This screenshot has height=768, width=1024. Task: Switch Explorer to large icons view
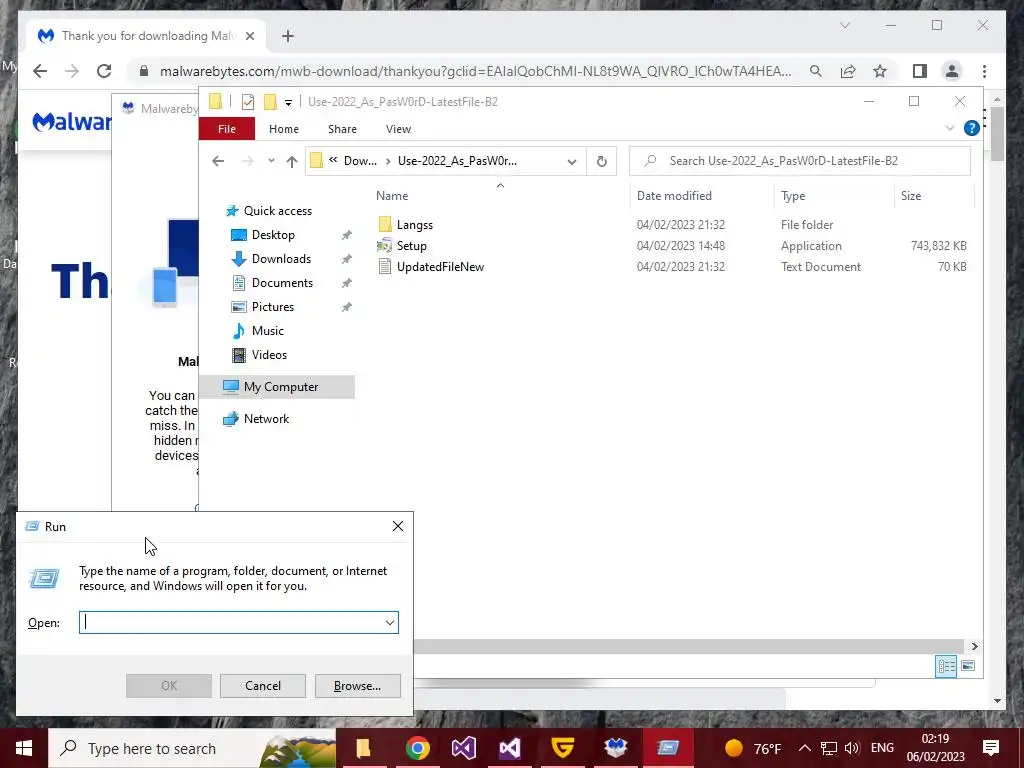pos(968,666)
